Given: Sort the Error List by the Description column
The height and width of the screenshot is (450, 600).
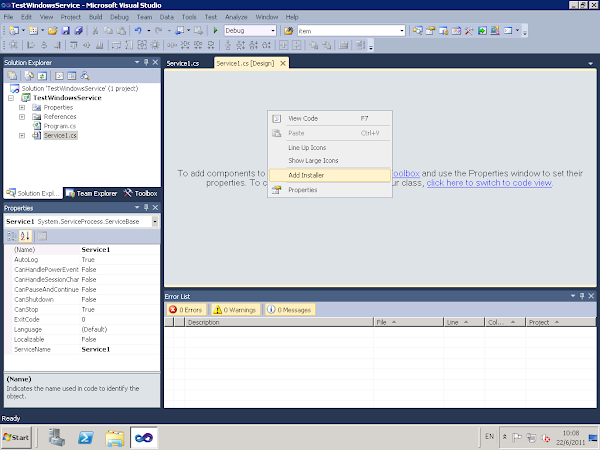Looking at the screenshot, I should pyautogui.click(x=278, y=322).
